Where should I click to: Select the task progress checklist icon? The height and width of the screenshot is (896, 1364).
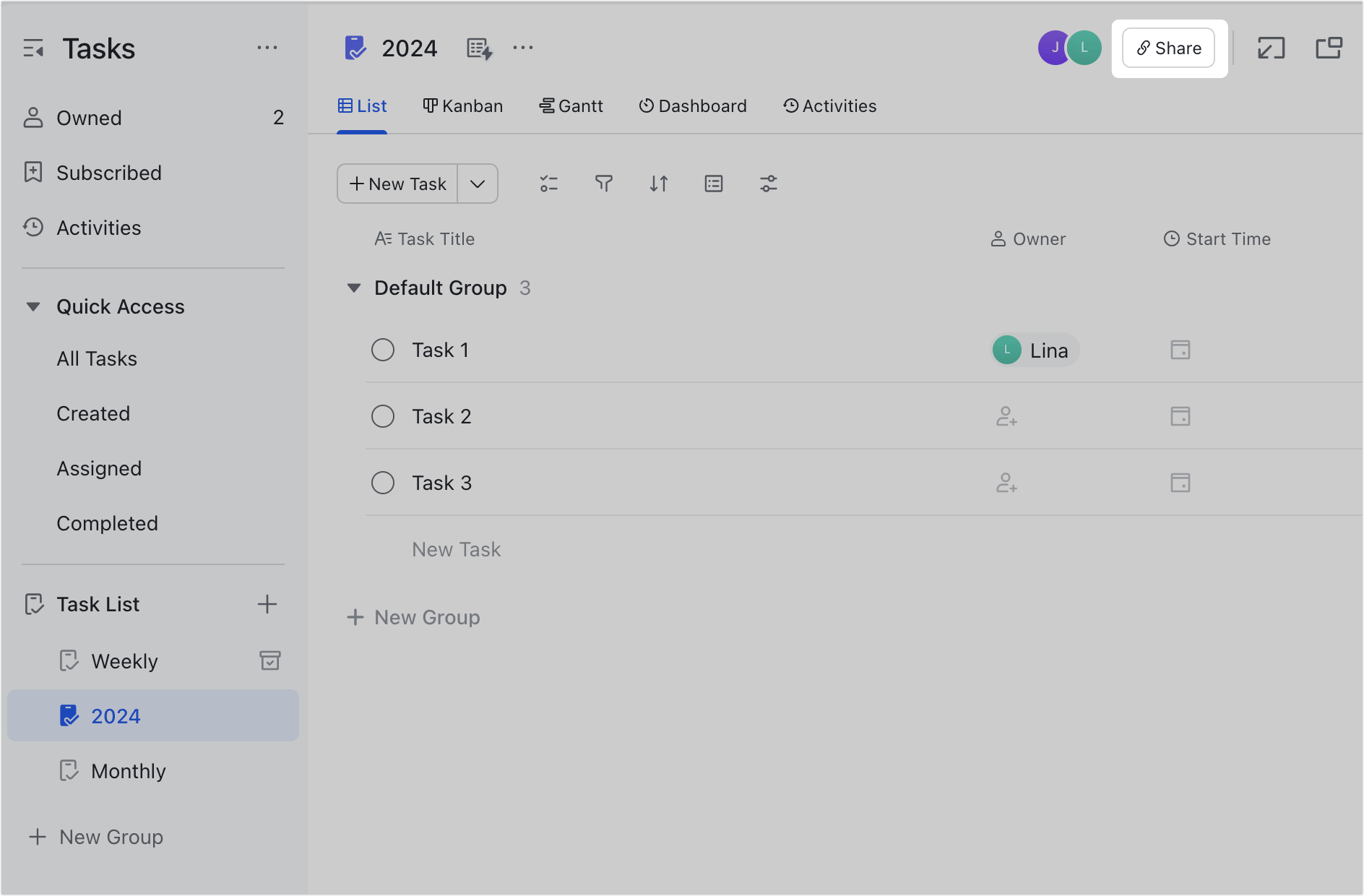pyautogui.click(x=549, y=184)
